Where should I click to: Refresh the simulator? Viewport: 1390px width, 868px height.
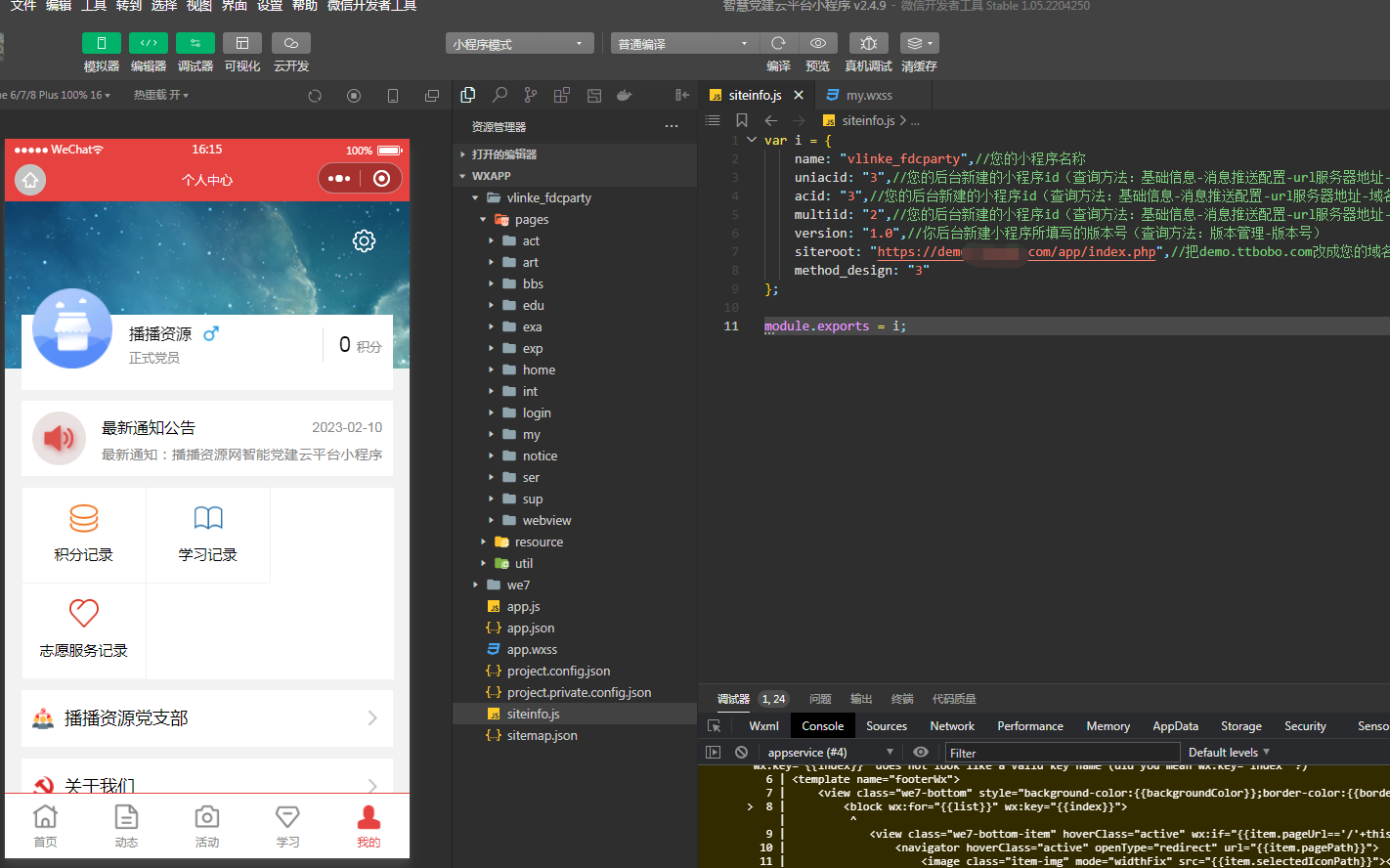tap(315, 96)
